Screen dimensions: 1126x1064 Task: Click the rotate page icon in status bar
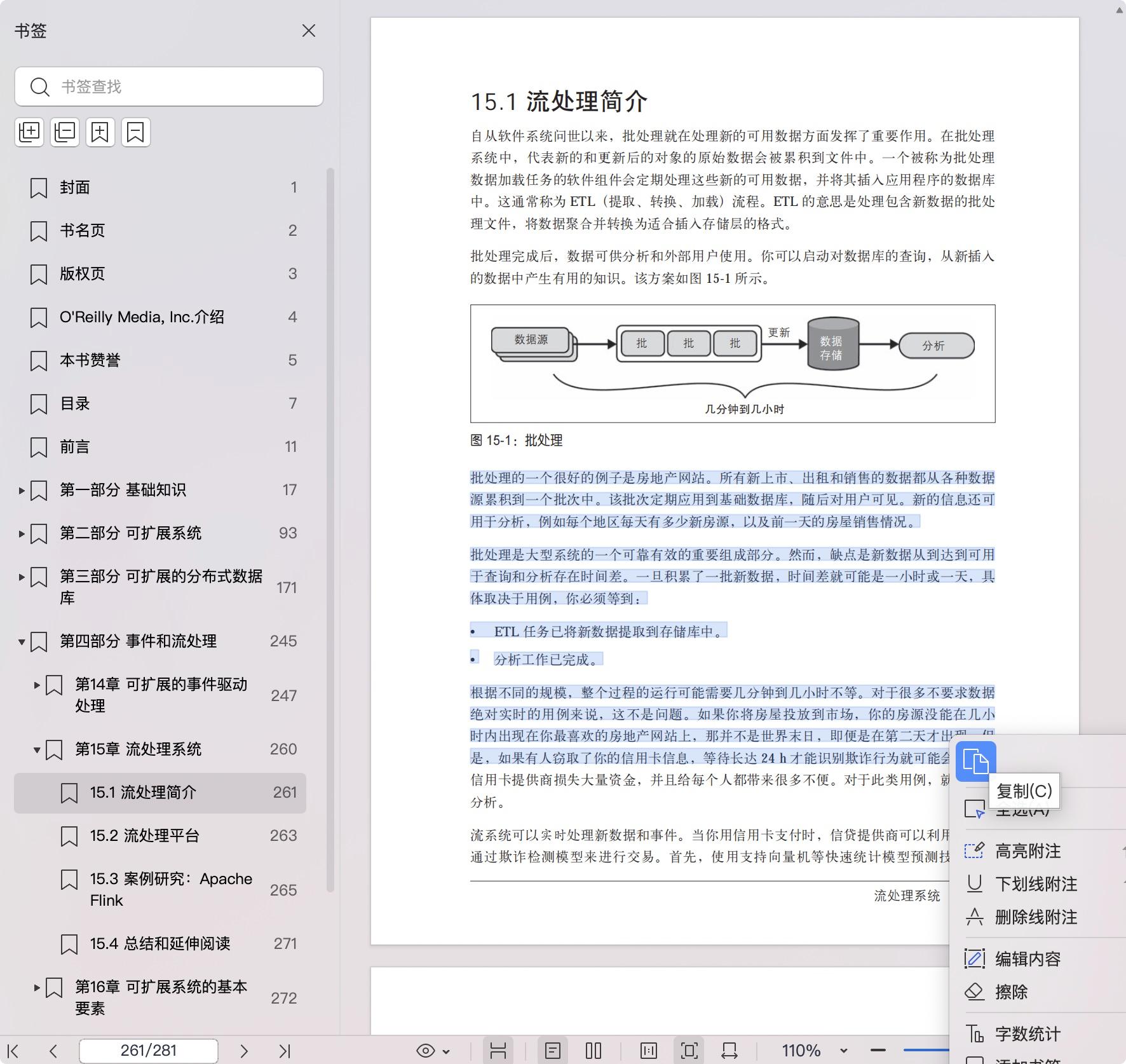[729, 1051]
